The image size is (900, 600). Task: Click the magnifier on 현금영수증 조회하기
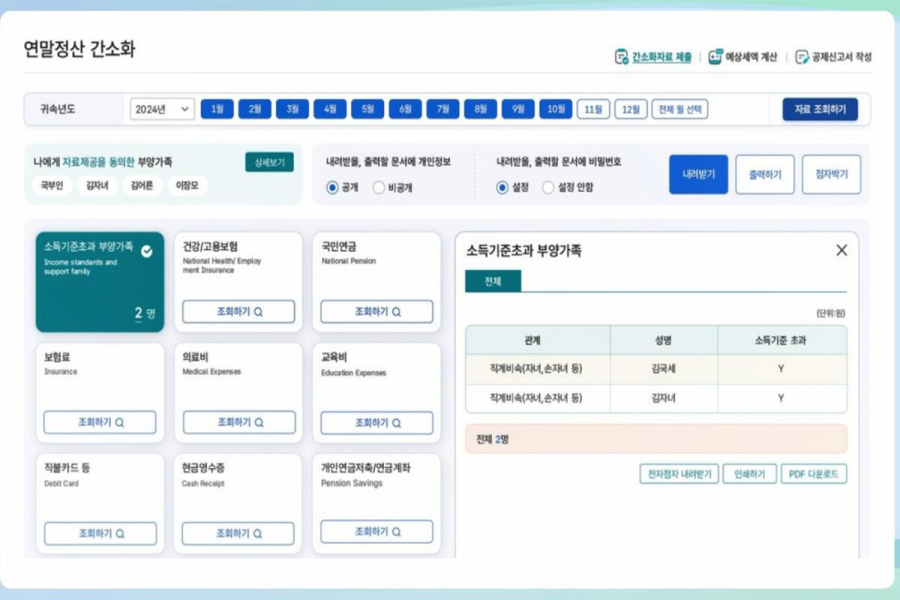pos(258,533)
